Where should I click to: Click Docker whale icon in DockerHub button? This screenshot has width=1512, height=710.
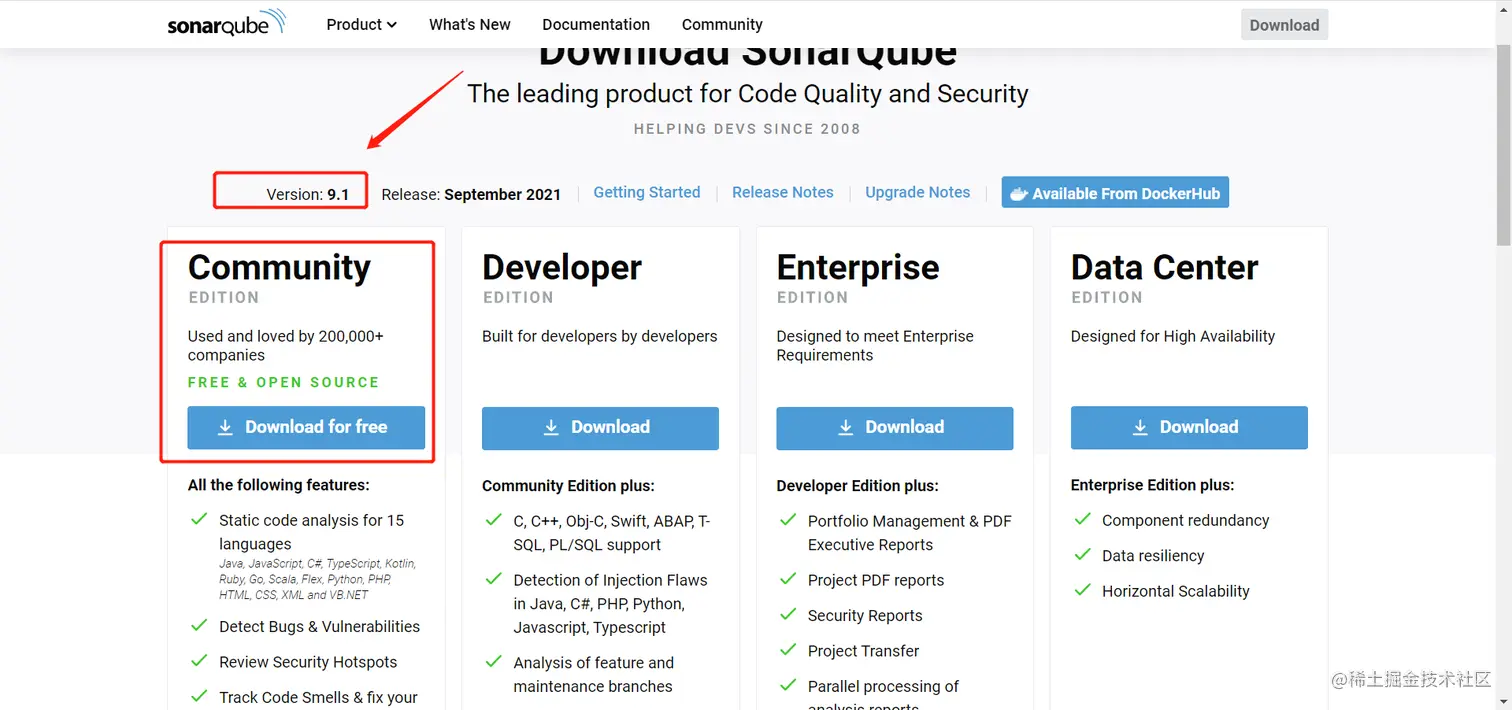click(1019, 193)
